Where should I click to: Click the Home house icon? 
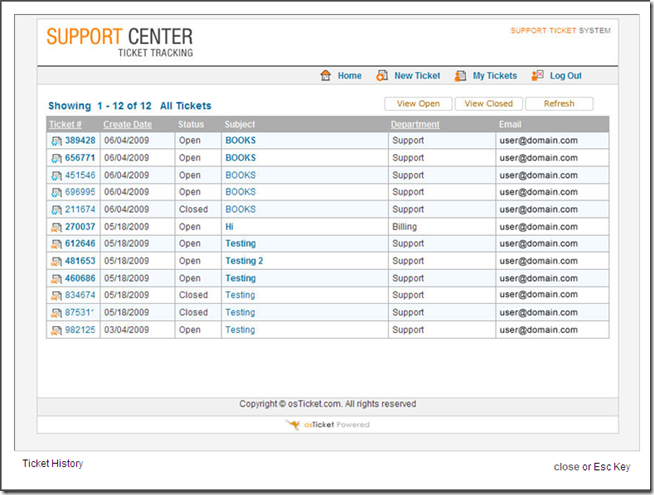pyautogui.click(x=325, y=76)
